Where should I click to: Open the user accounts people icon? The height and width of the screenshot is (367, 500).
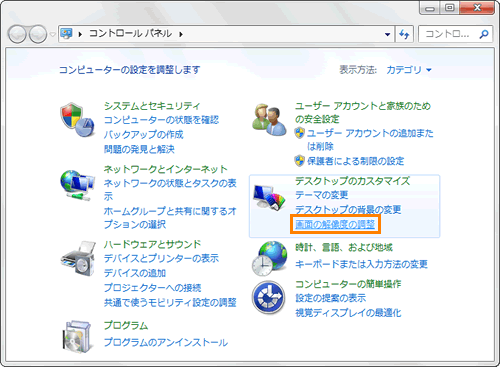269,120
